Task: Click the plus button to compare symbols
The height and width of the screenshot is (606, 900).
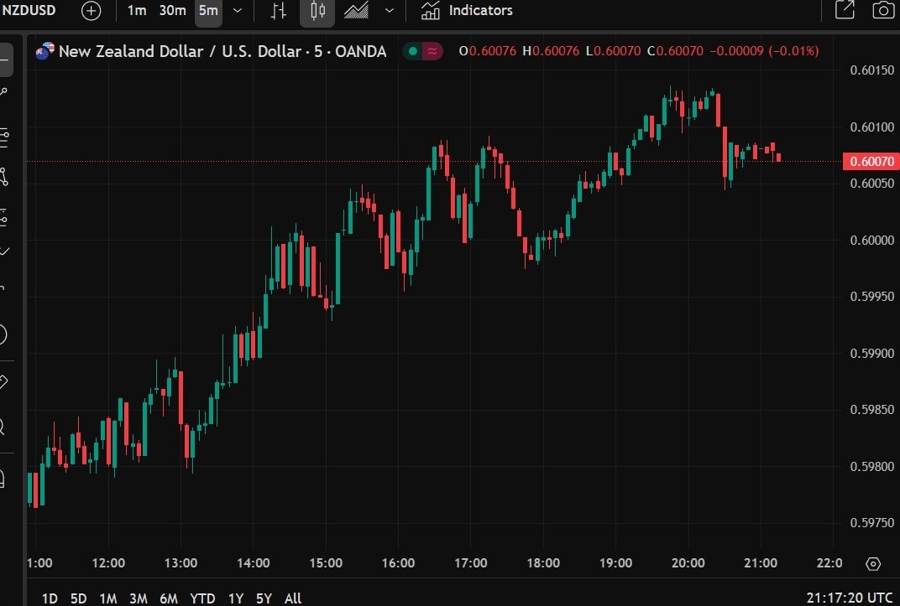Action: (90, 10)
